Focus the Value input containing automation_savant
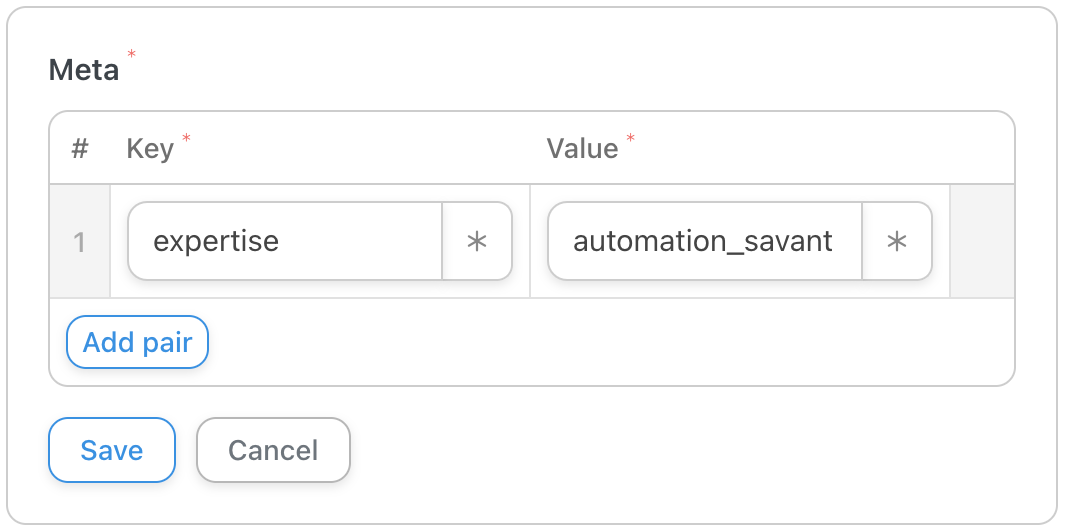This screenshot has width=1066, height=532. [705, 241]
